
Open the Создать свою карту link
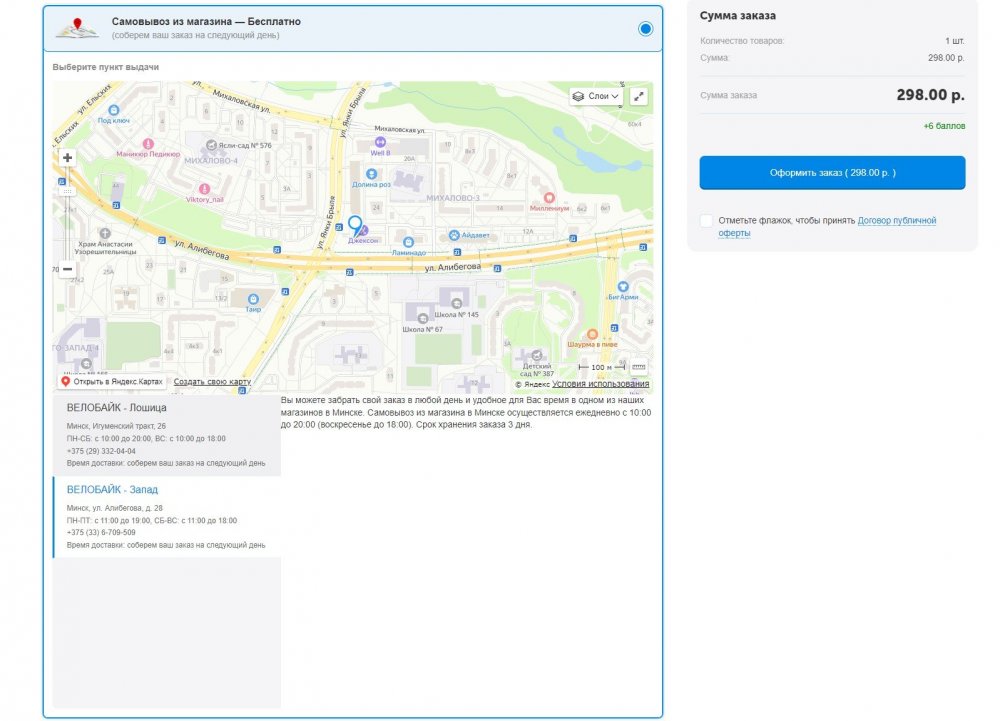click(x=212, y=382)
